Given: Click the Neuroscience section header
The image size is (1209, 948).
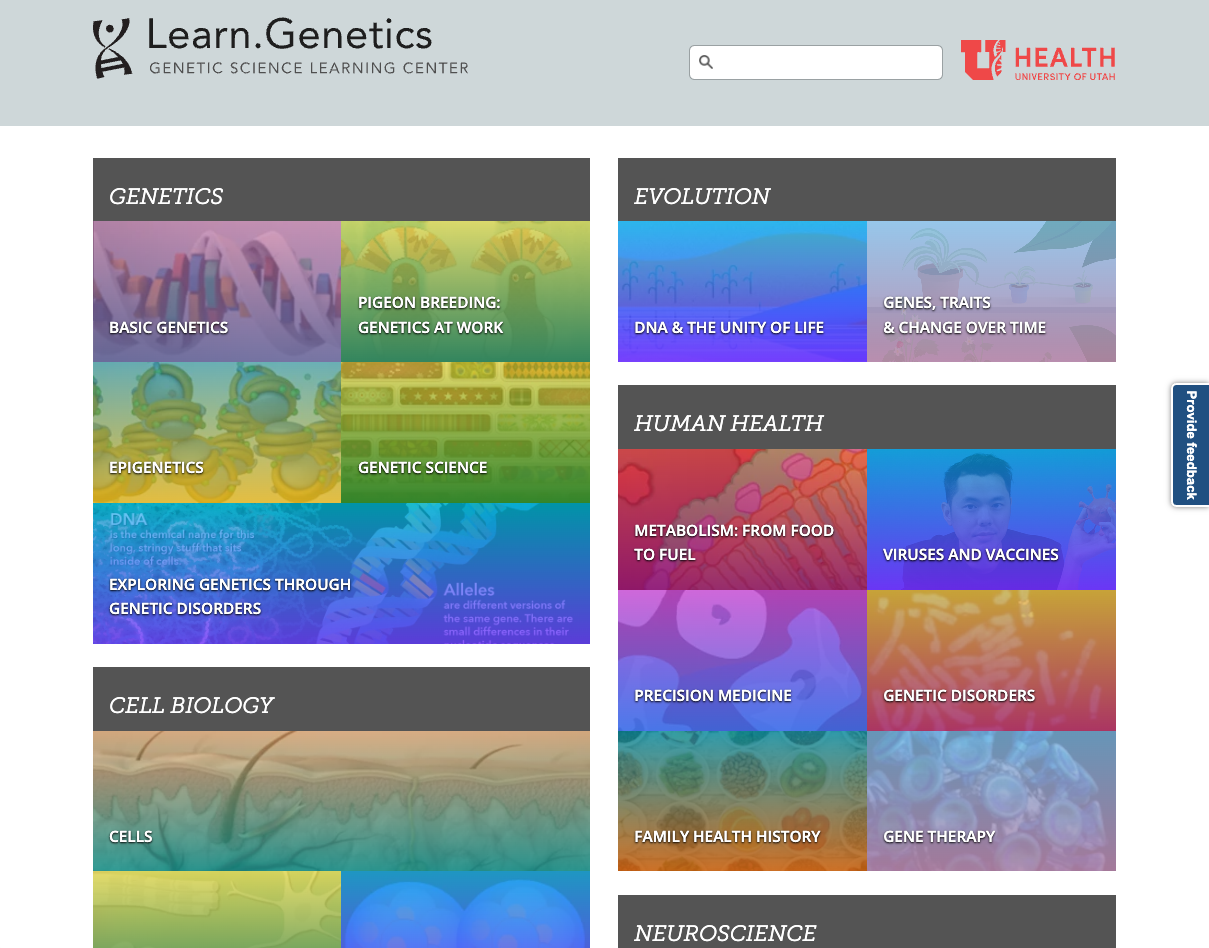Looking at the screenshot, I should (x=867, y=922).
